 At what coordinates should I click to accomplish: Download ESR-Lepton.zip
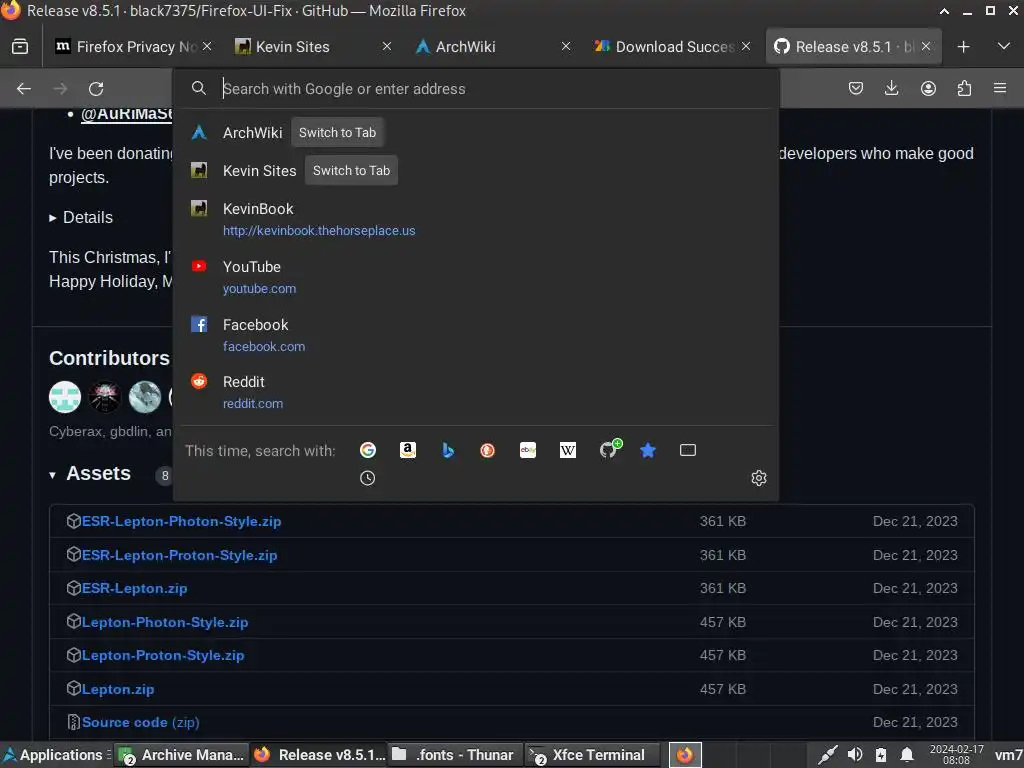point(135,588)
